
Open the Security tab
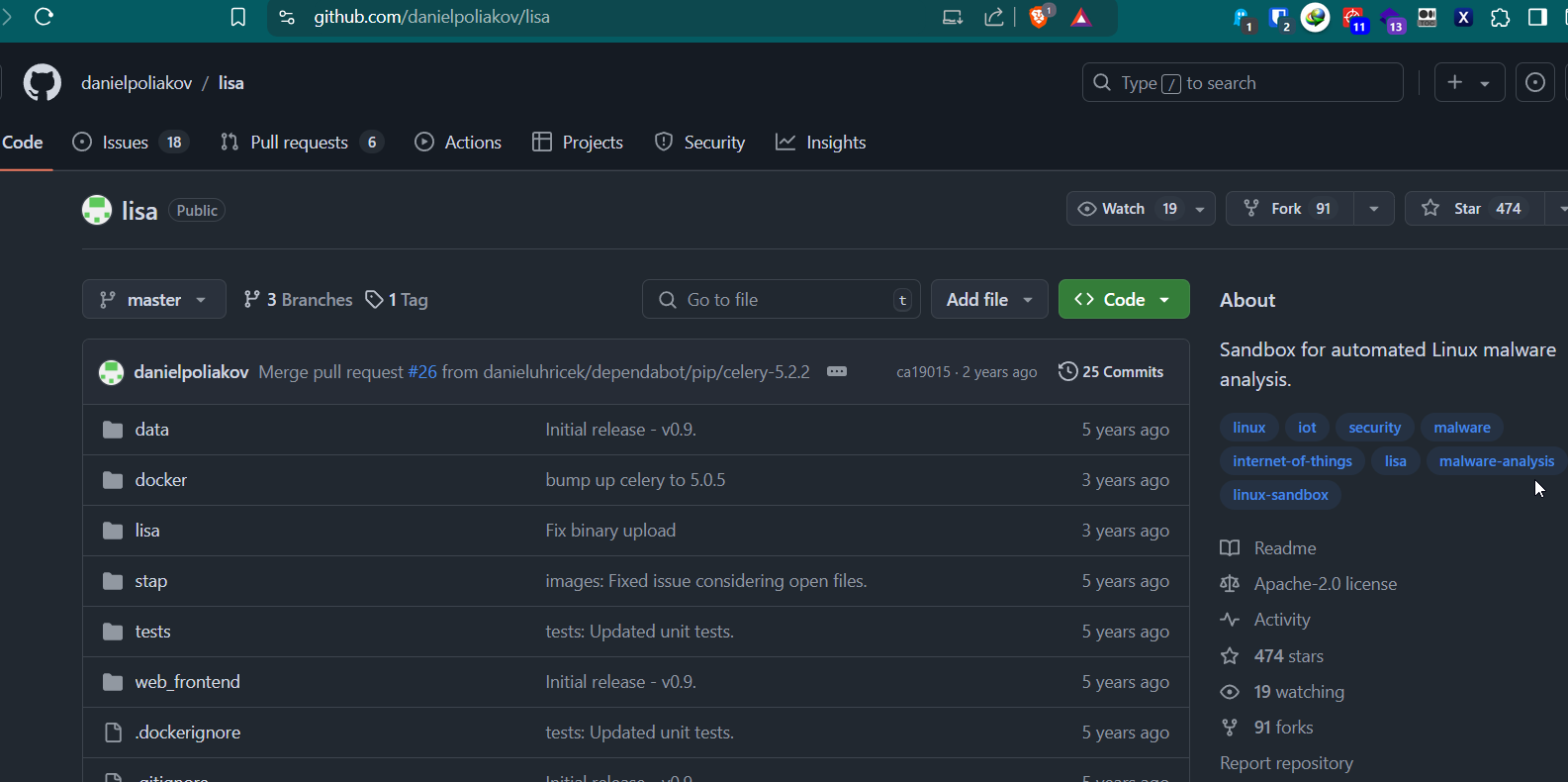pyautogui.click(x=700, y=143)
